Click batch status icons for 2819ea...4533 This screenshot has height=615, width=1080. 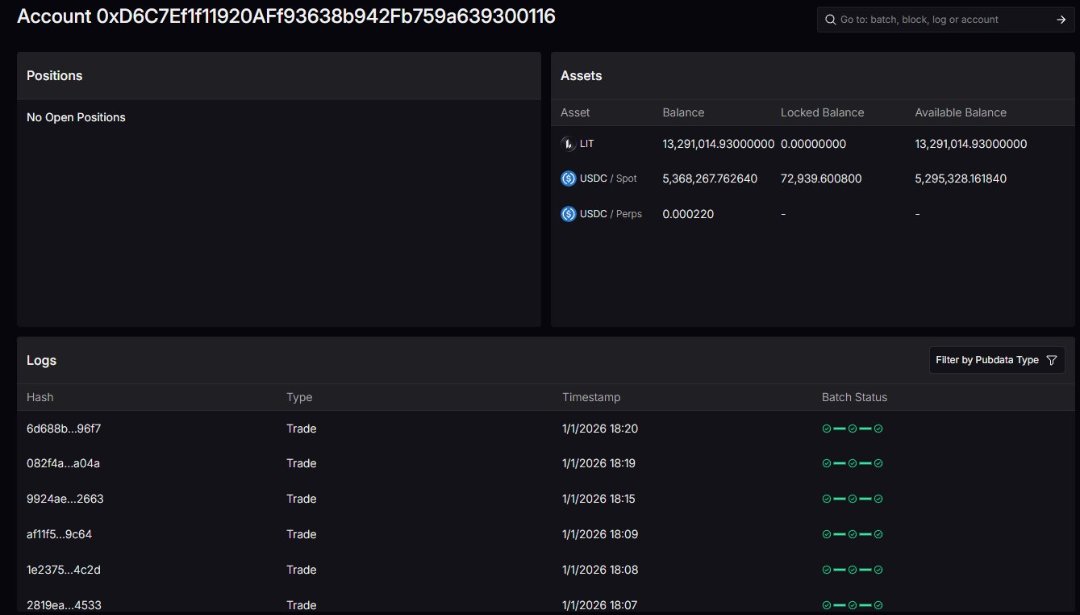pos(853,605)
